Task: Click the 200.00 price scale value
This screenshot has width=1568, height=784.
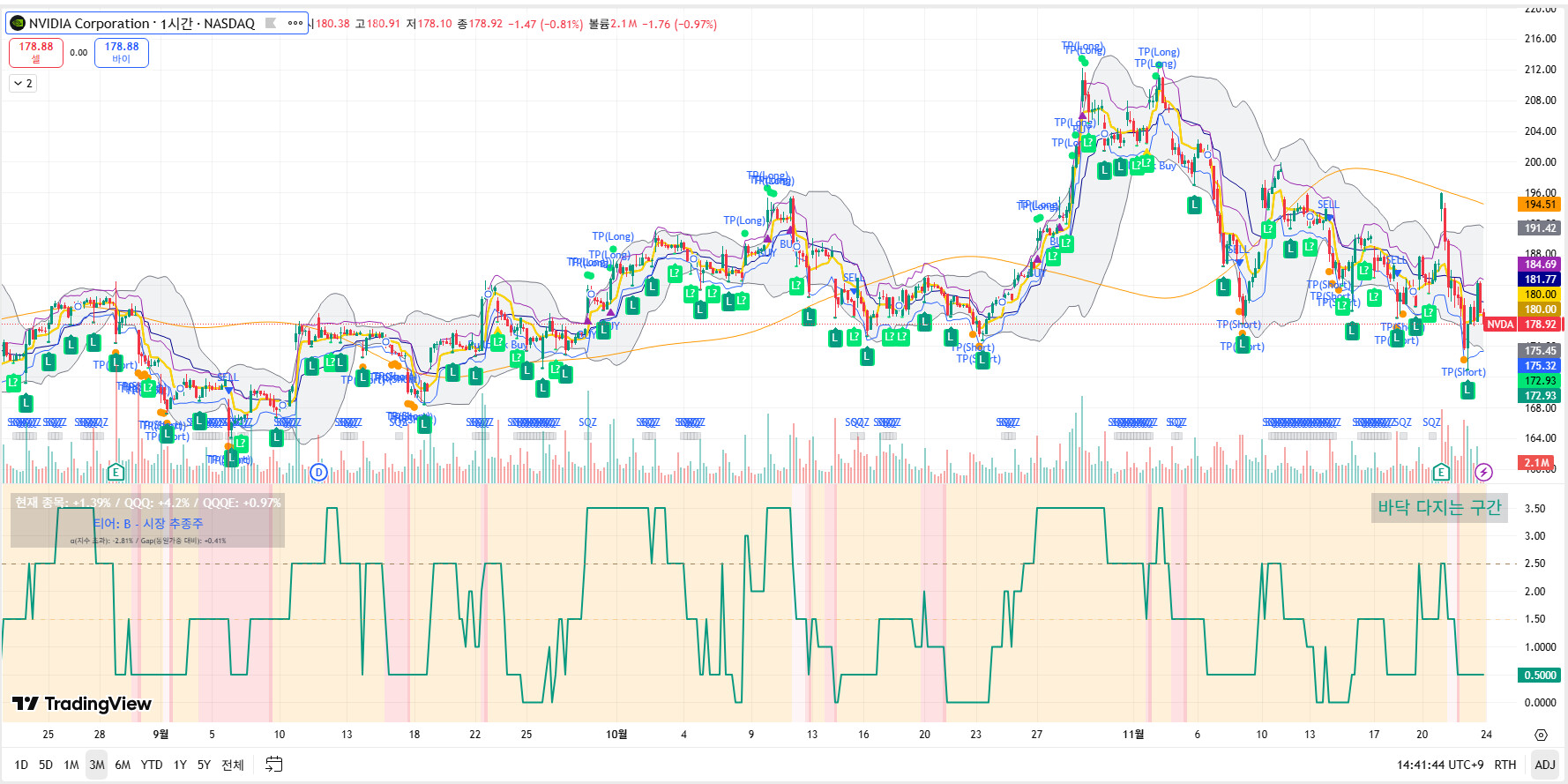Action: 1540,162
